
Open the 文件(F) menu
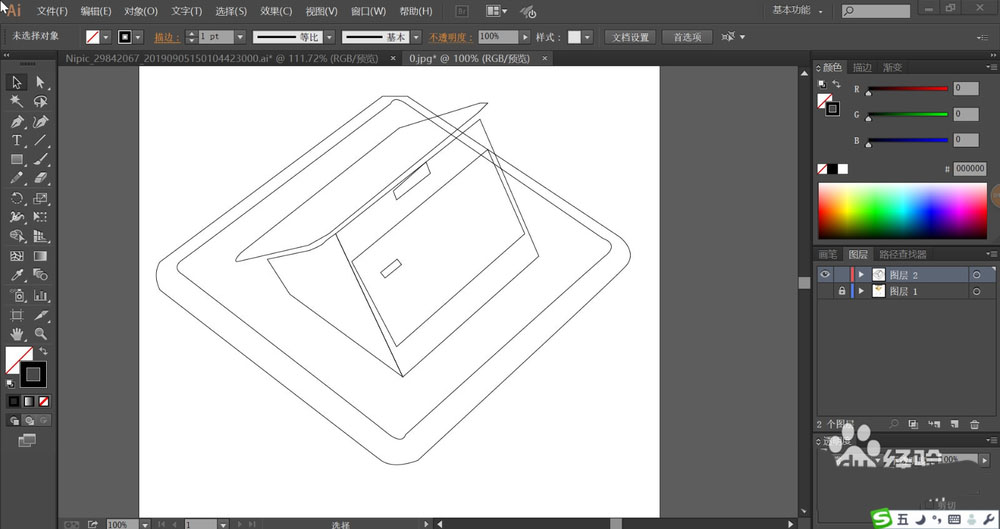point(52,11)
